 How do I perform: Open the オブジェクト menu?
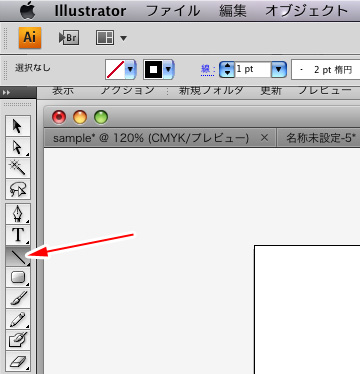coord(307,11)
